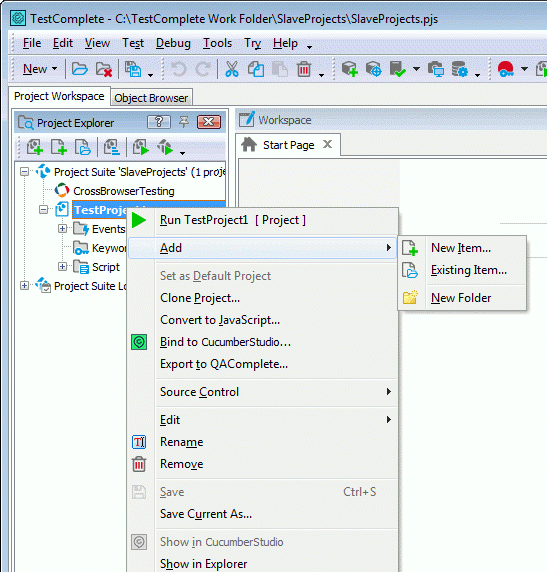Viewport: 547px width, 572px height.
Task: Open overflow arrow at the end of the menu bar
Action: pyautogui.click(x=309, y=47)
